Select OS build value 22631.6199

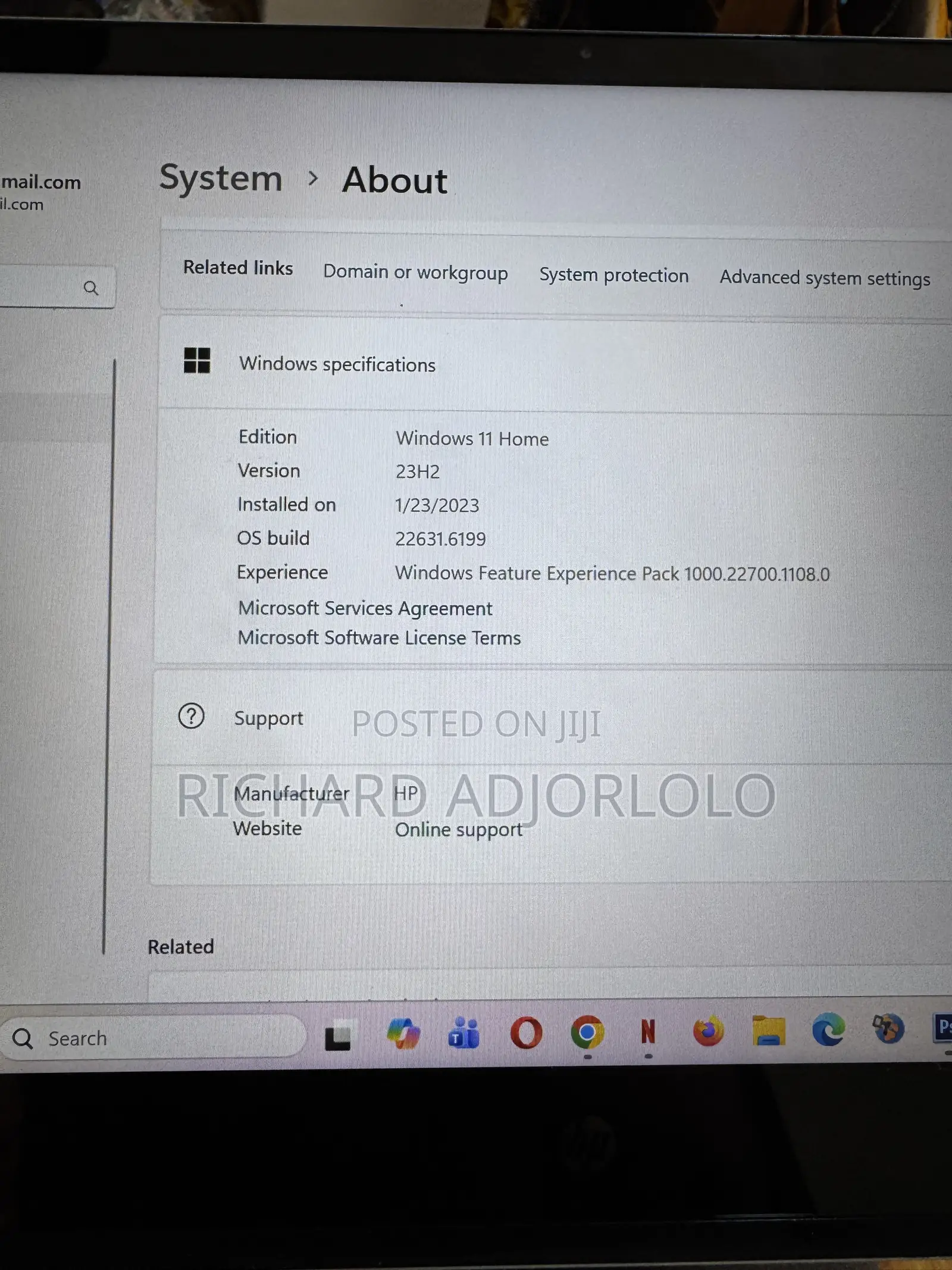coord(440,539)
